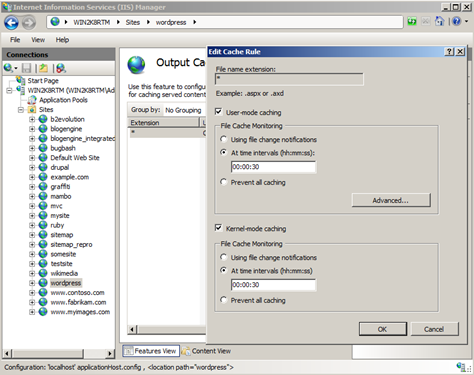Click the Up folder icon in Connections
The image size is (474, 375).
tap(43, 68)
